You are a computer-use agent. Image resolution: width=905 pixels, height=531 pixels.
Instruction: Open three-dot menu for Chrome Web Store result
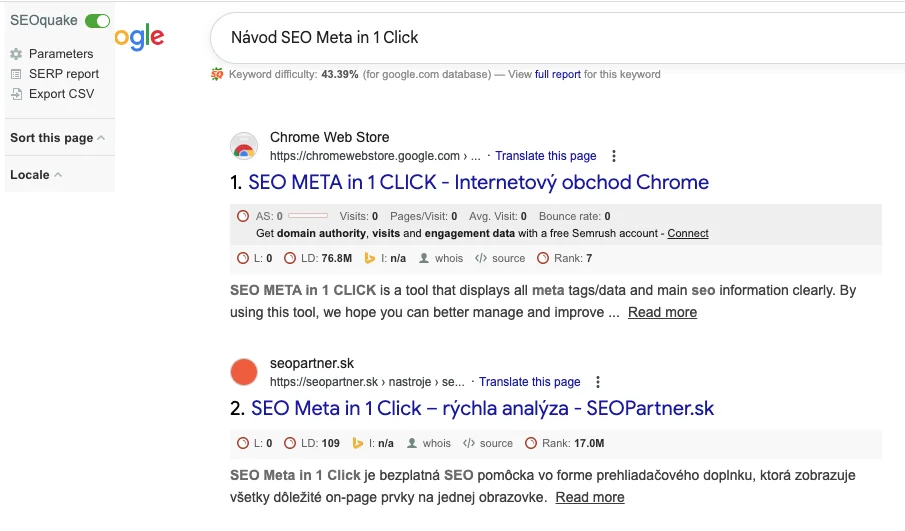click(x=614, y=156)
